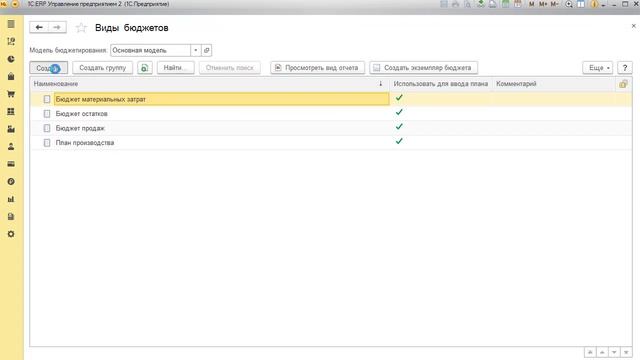
Task: Click Просмотреть вид отчета button
Action: click(x=317, y=68)
